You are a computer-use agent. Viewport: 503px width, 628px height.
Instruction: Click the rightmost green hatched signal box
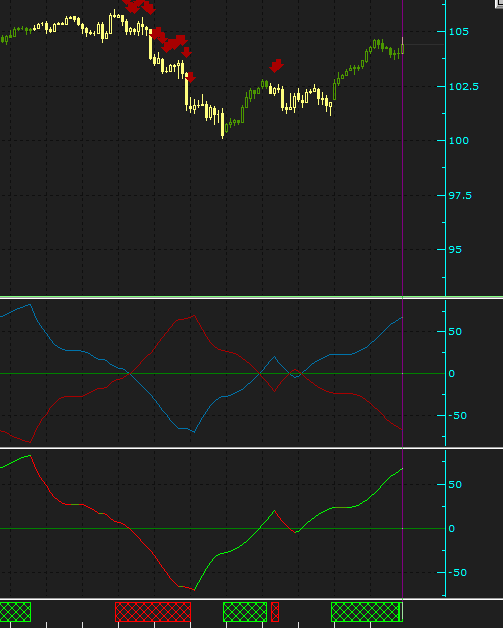tap(367, 612)
